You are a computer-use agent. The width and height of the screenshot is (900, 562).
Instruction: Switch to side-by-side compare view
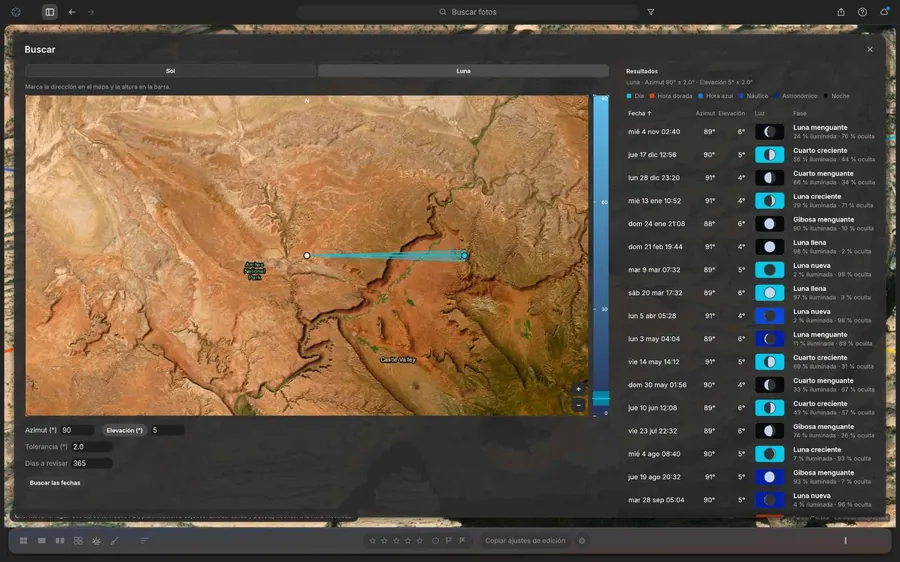coord(60,541)
